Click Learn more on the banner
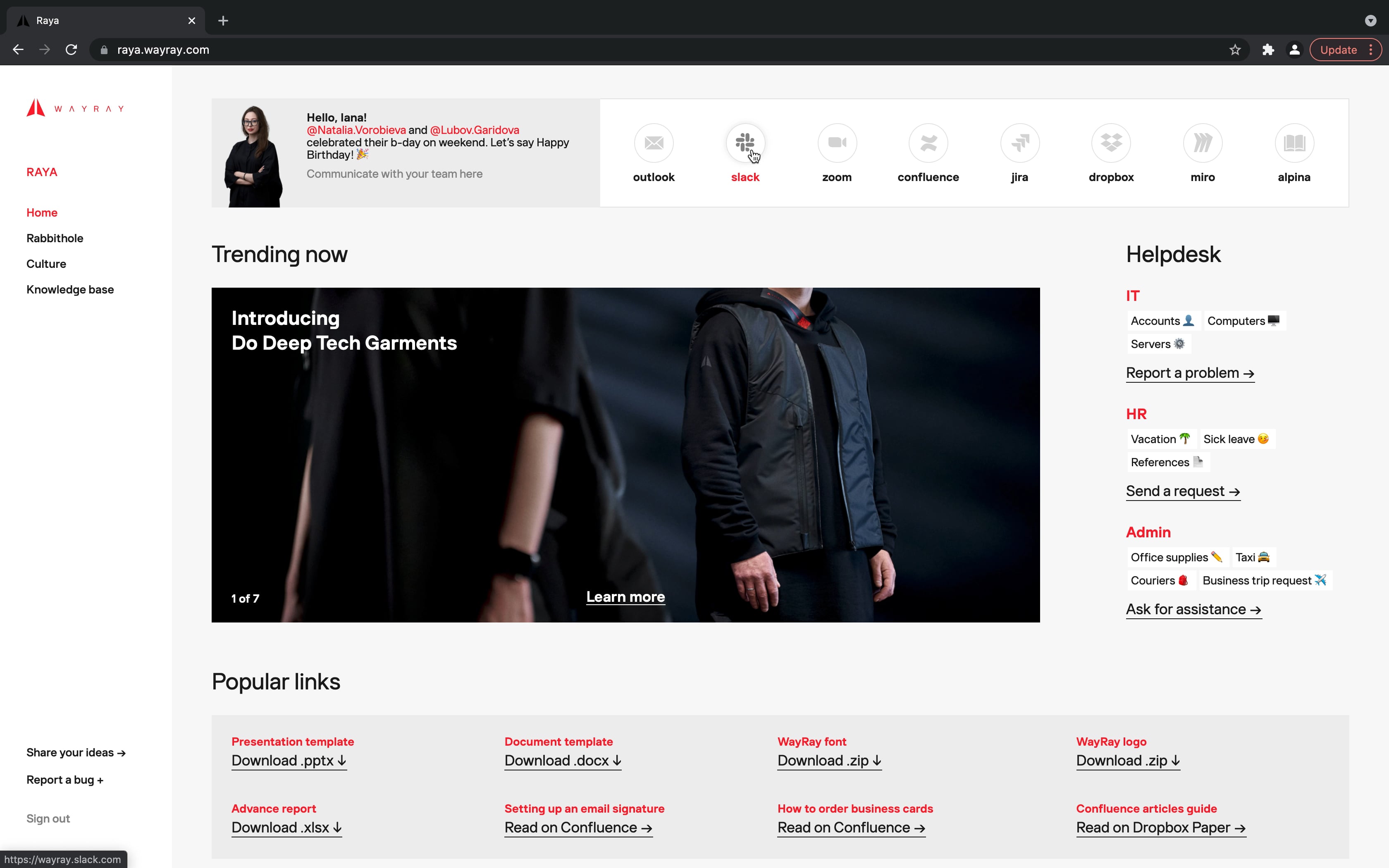The width and height of the screenshot is (1389, 868). pos(625,597)
